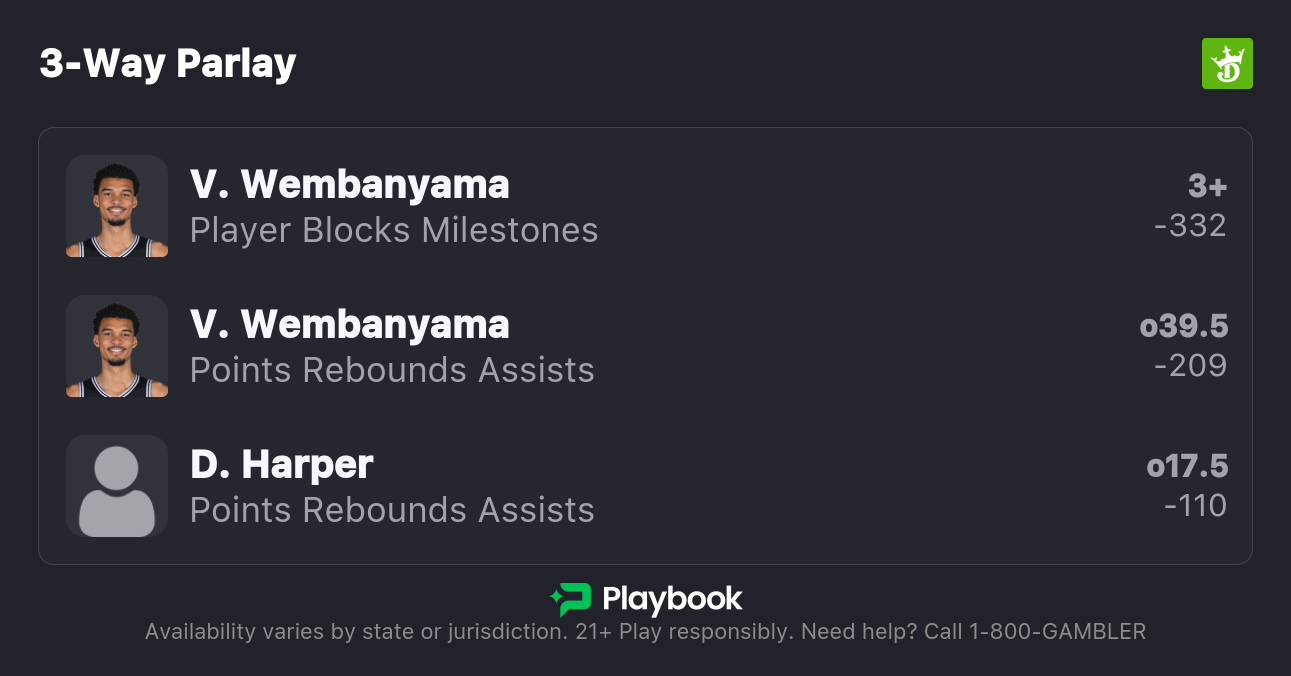Click the -110 odds
This screenshot has width=1291, height=676.
click(x=1195, y=506)
